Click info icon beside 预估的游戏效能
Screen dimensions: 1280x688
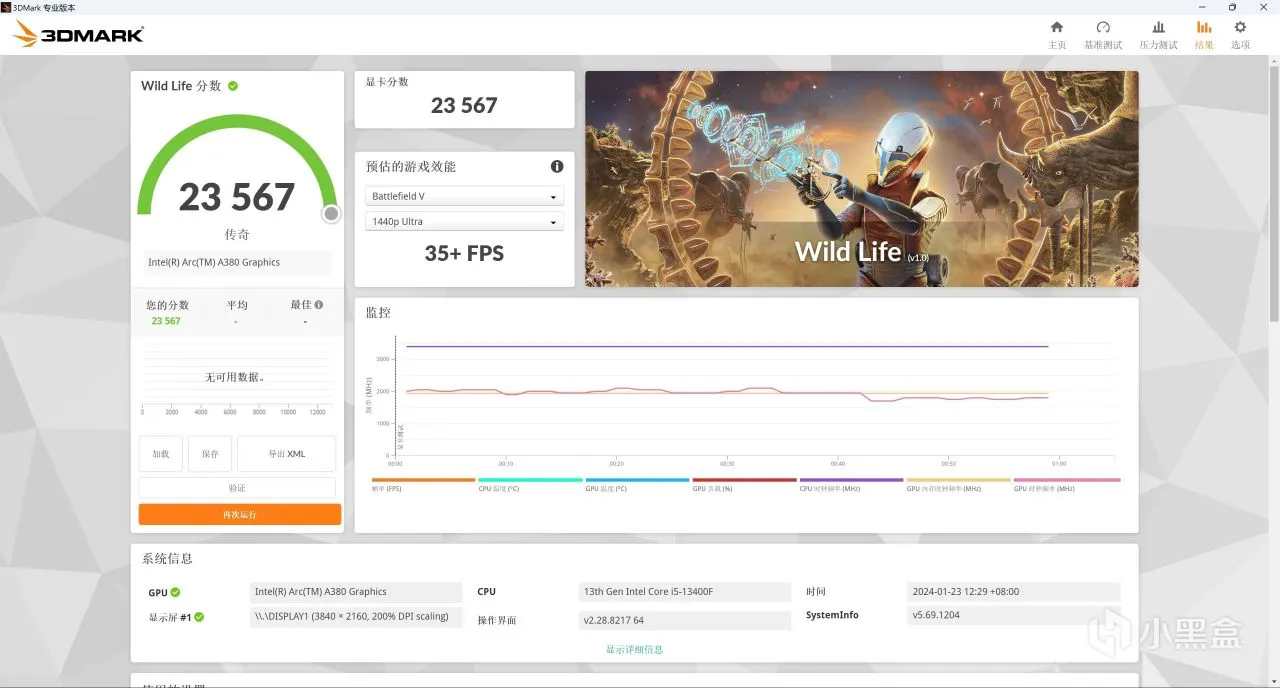(557, 167)
